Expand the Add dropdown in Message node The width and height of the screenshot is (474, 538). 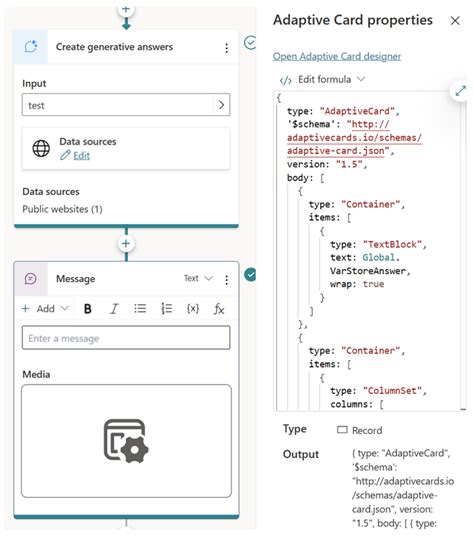tap(45, 309)
